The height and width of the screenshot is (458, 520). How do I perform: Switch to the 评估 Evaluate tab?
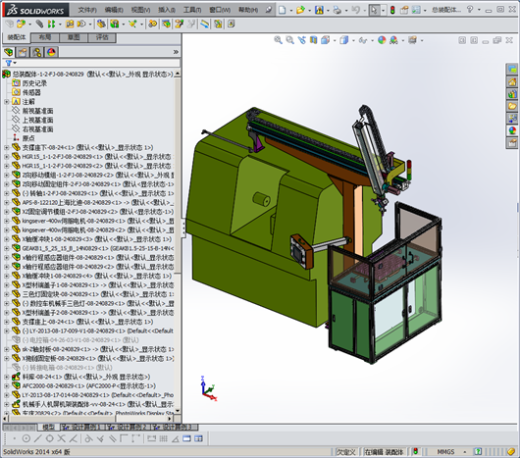click(x=102, y=37)
